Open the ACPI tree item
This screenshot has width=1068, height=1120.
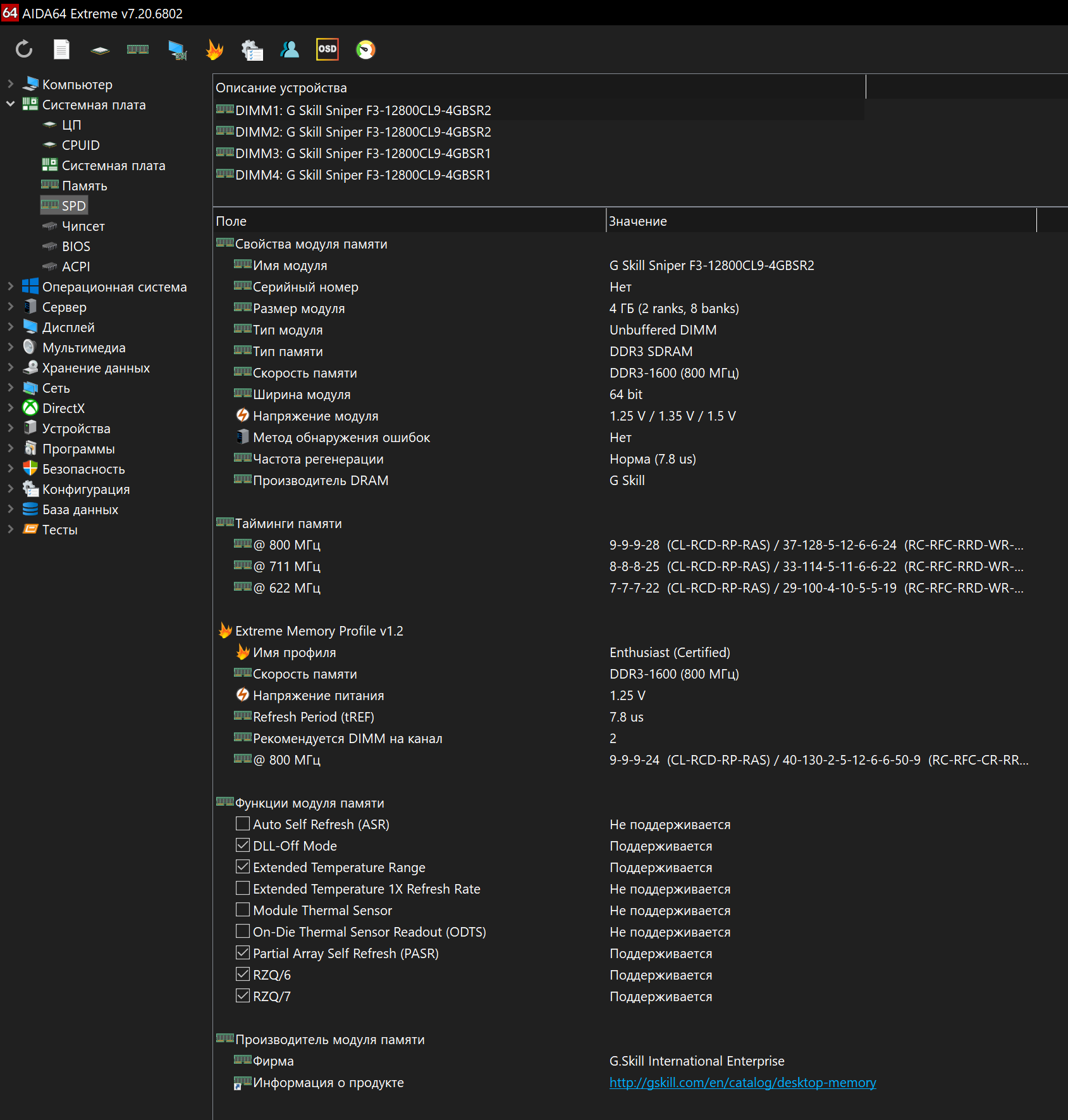76,266
